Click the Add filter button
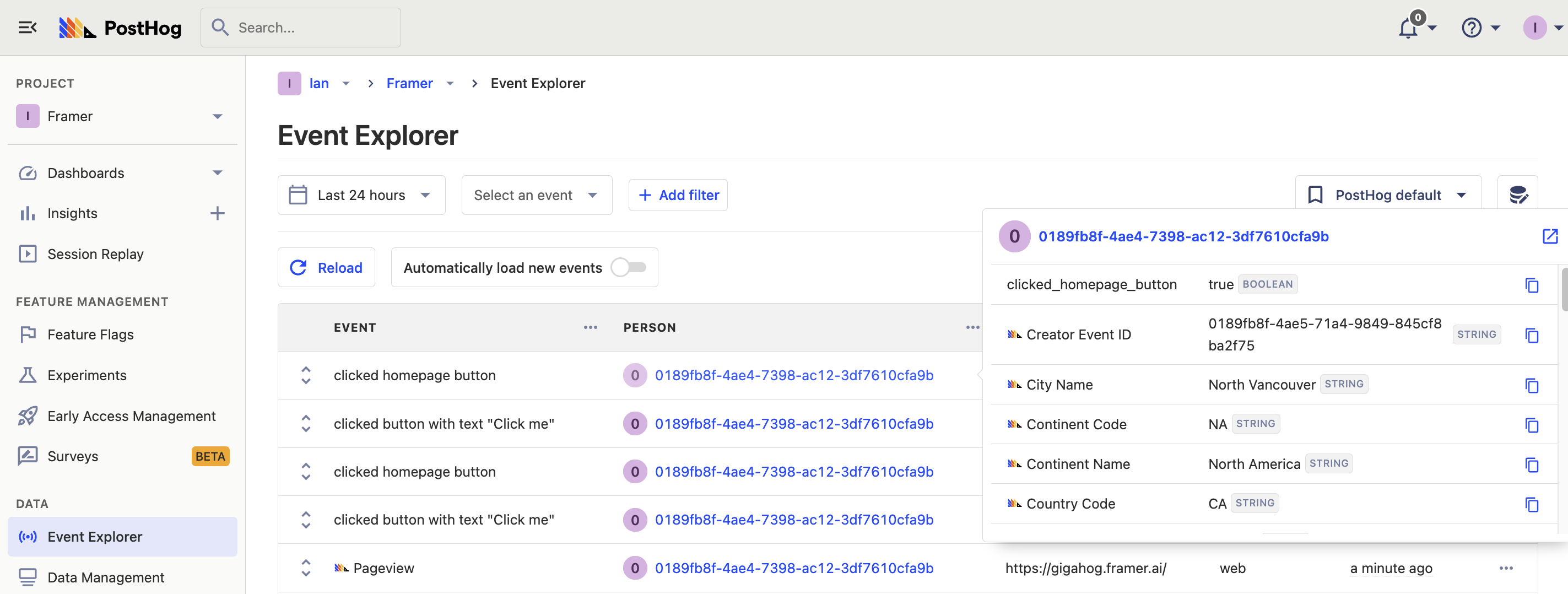This screenshot has height=594, width=1568. click(678, 195)
